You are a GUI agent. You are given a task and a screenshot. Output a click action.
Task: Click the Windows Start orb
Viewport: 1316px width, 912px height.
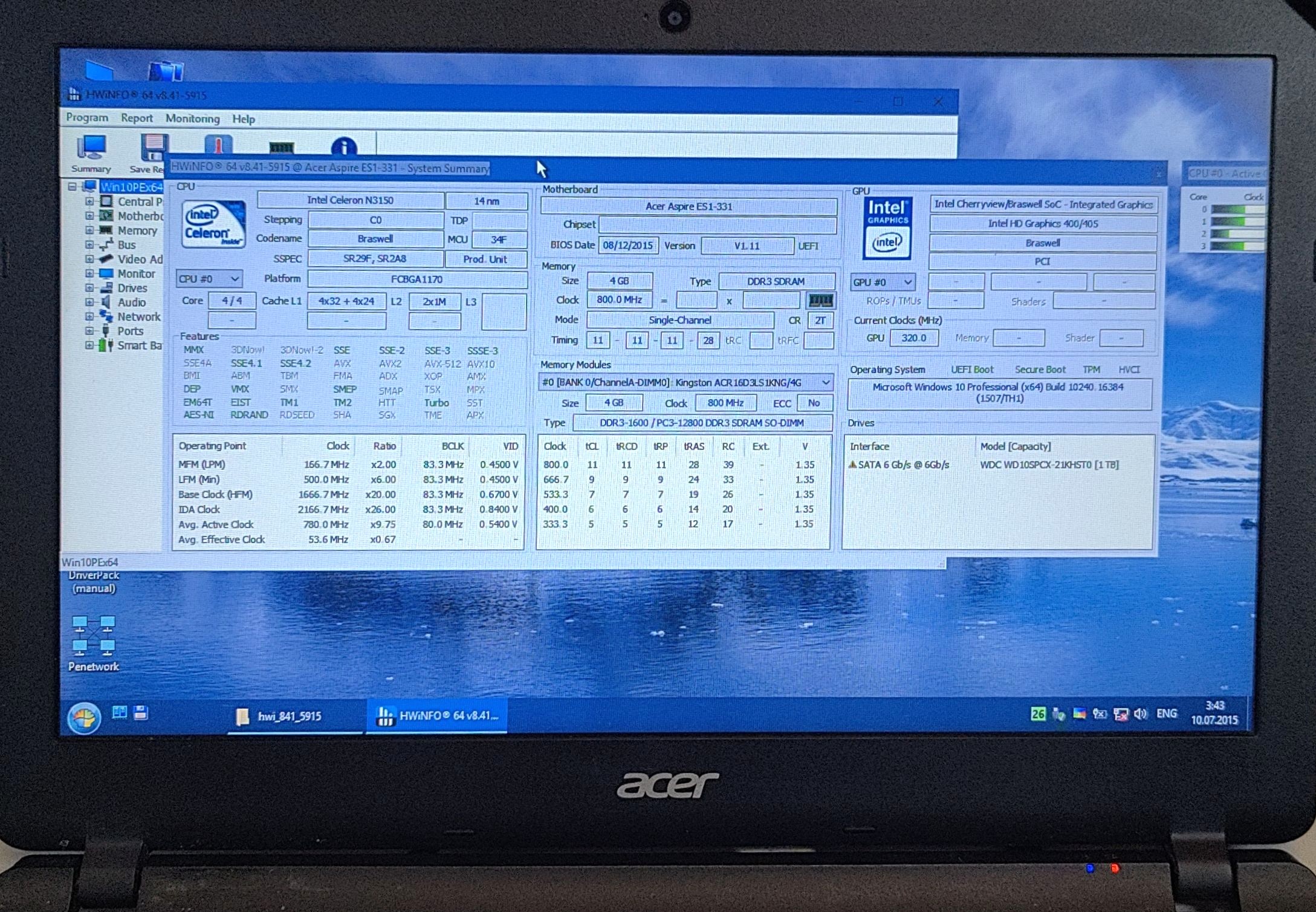[x=84, y=717]
